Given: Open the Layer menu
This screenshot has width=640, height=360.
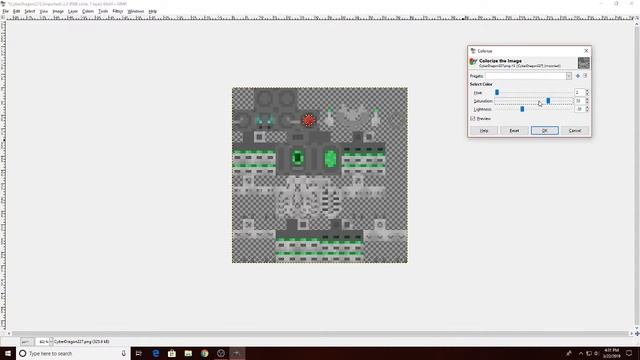Looking at the screenshot, I should pyautogui.click(x=73, y=11).
